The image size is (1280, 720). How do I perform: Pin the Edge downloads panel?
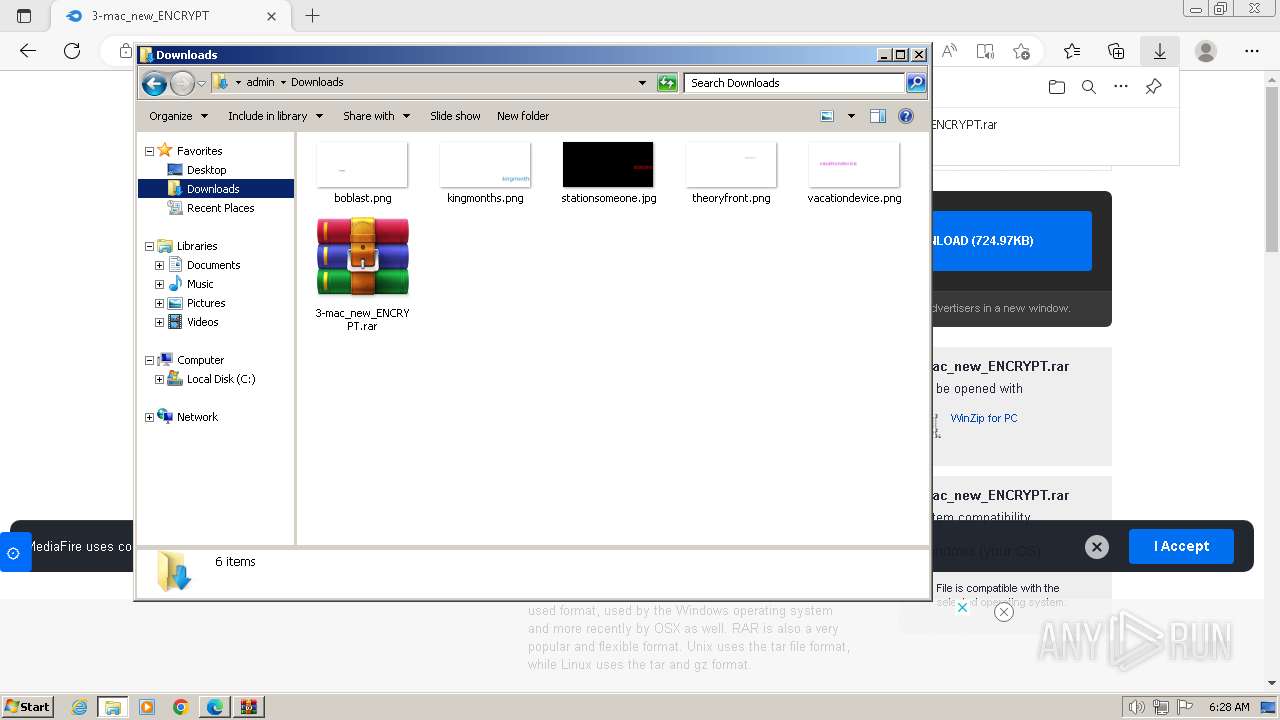pyautogui.click(x=1153, y=87)
